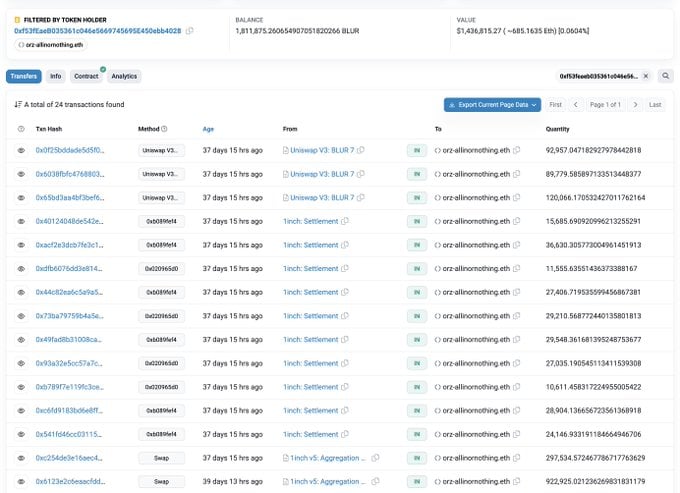Copy address beside first Uniswap V3: BLUR 7
Image resolution: width=680 pixels, height=493 pixels.
click(361, 150)
